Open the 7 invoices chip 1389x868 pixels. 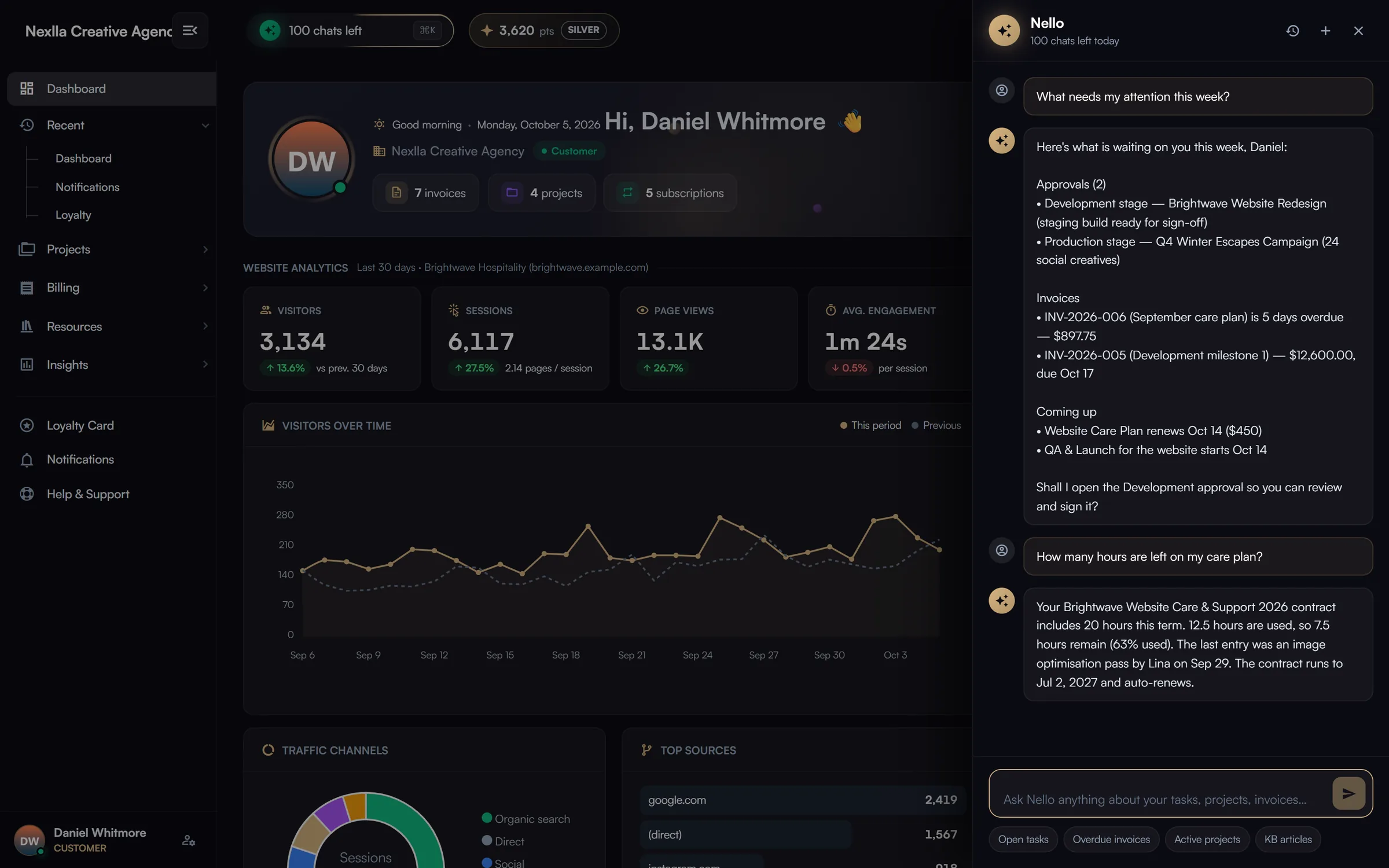pos(425,193)
